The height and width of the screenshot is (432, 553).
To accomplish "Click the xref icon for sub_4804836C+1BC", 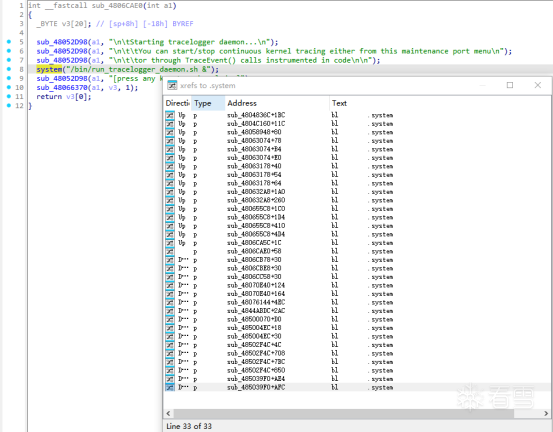I will tap(170, 115).
